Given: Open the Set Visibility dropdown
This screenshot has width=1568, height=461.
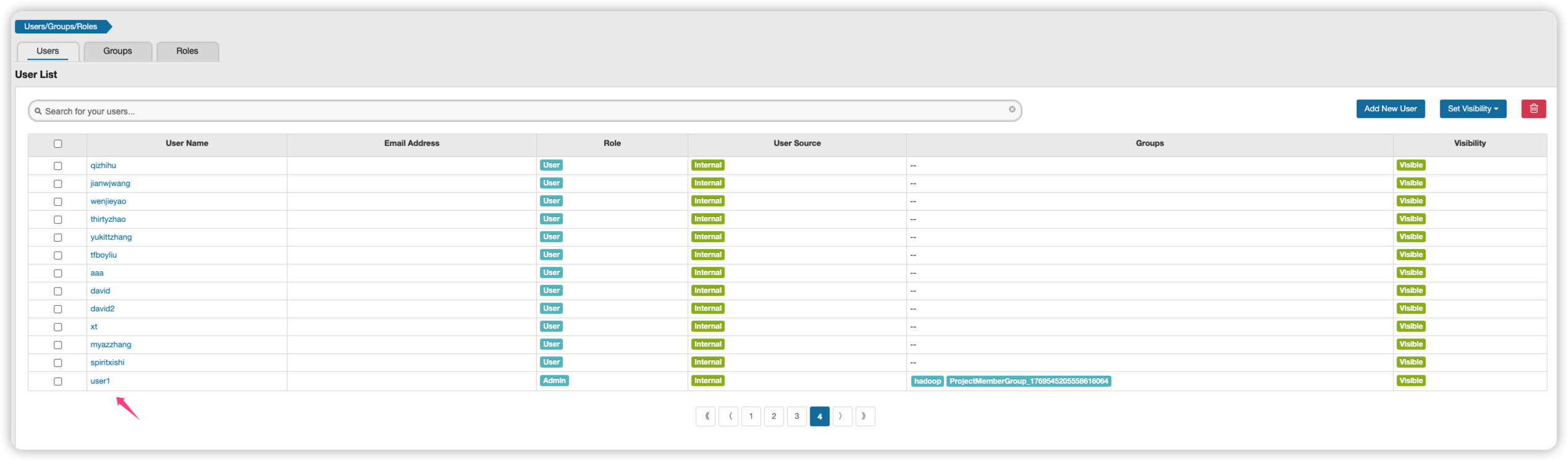Looking at the screenshot, I should (x=1472, y=109).
